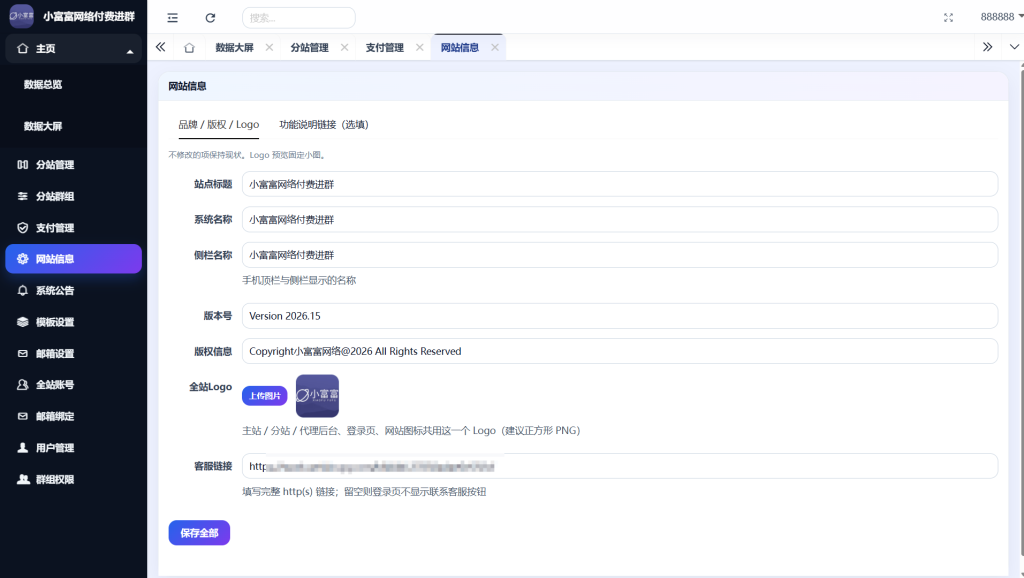Switch to the 分站管理 tab

310,48
